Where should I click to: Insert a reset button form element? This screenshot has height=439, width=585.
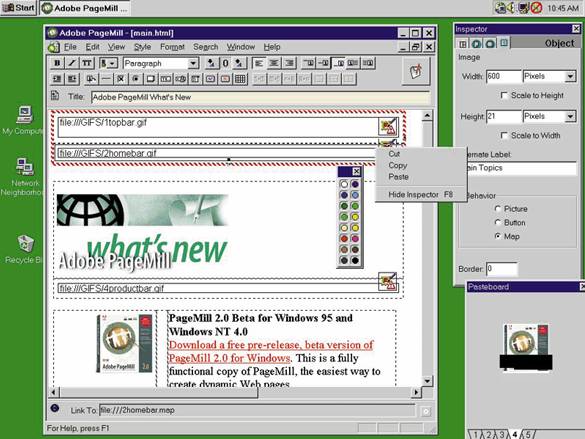(x=225, y=79)
